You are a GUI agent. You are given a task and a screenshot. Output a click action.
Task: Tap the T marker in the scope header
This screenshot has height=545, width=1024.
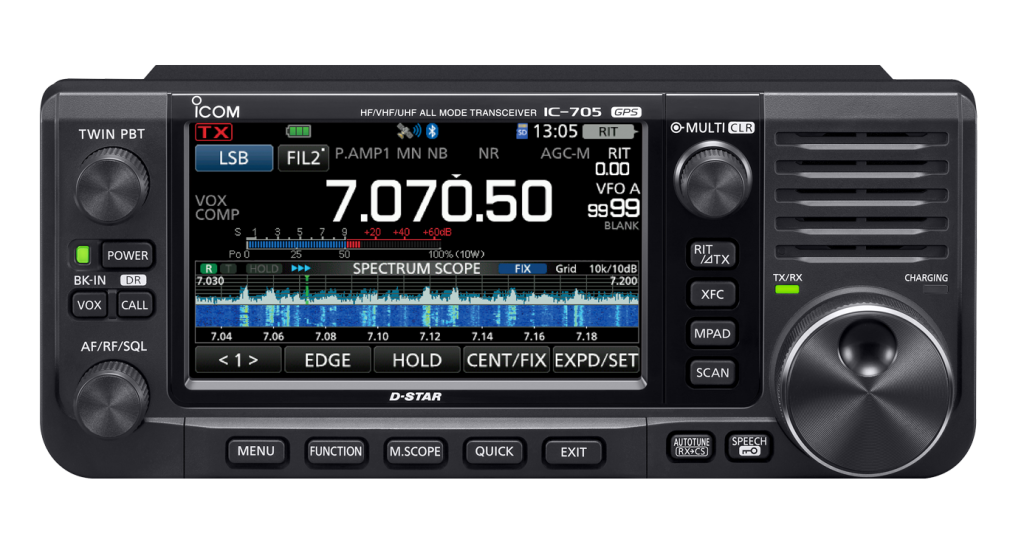coord(228,268)
